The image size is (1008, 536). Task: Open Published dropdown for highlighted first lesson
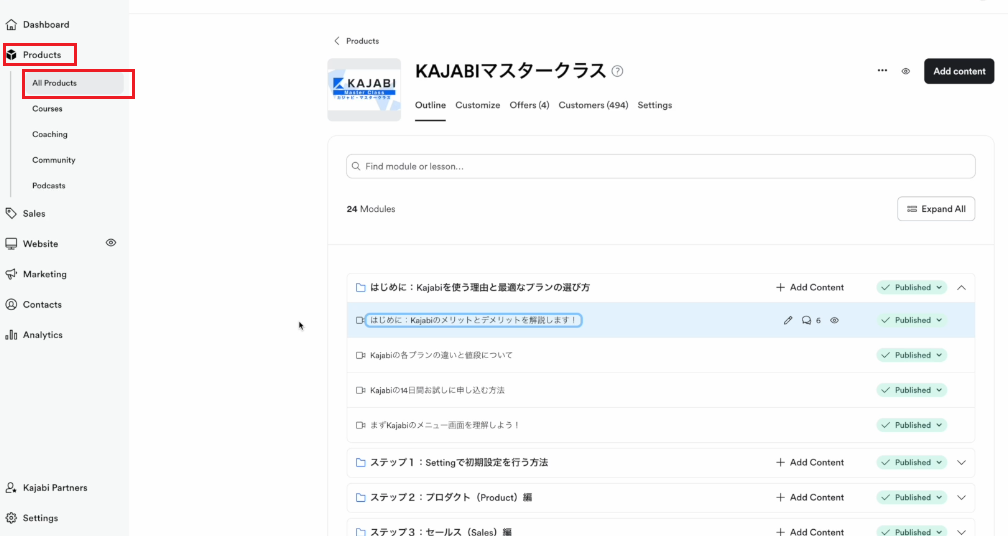[912, 320]
